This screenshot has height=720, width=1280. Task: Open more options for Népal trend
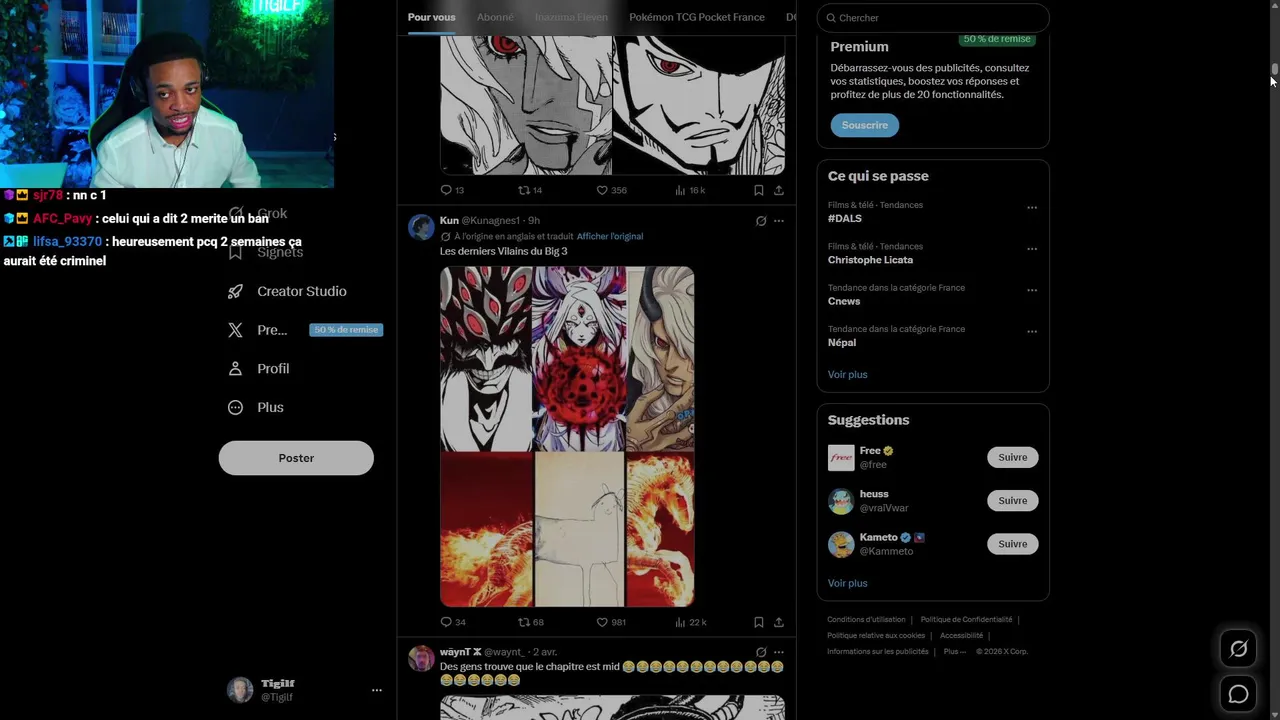[1032, 332]
